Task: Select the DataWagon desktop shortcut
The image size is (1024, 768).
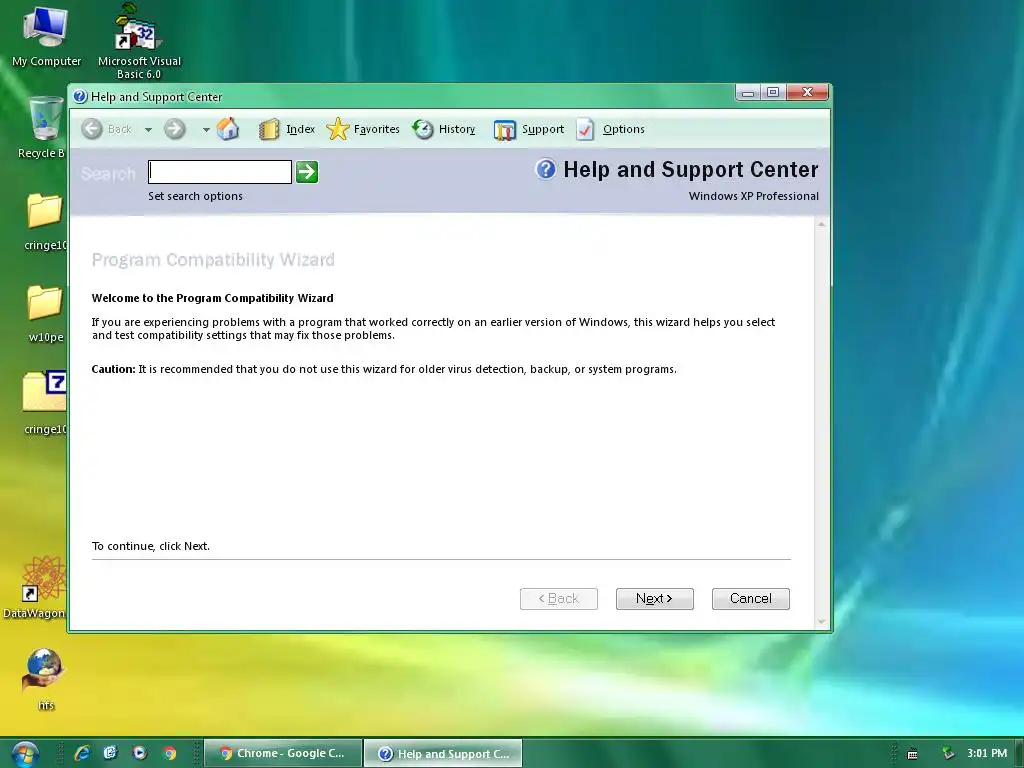Action: [x=35, y=587]
